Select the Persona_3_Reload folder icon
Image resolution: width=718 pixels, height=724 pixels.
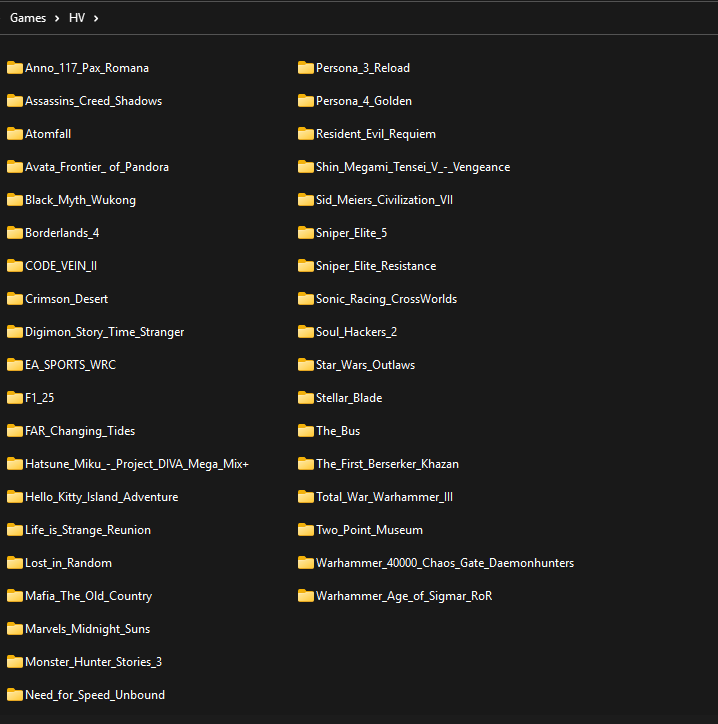[x=306, y=68]
